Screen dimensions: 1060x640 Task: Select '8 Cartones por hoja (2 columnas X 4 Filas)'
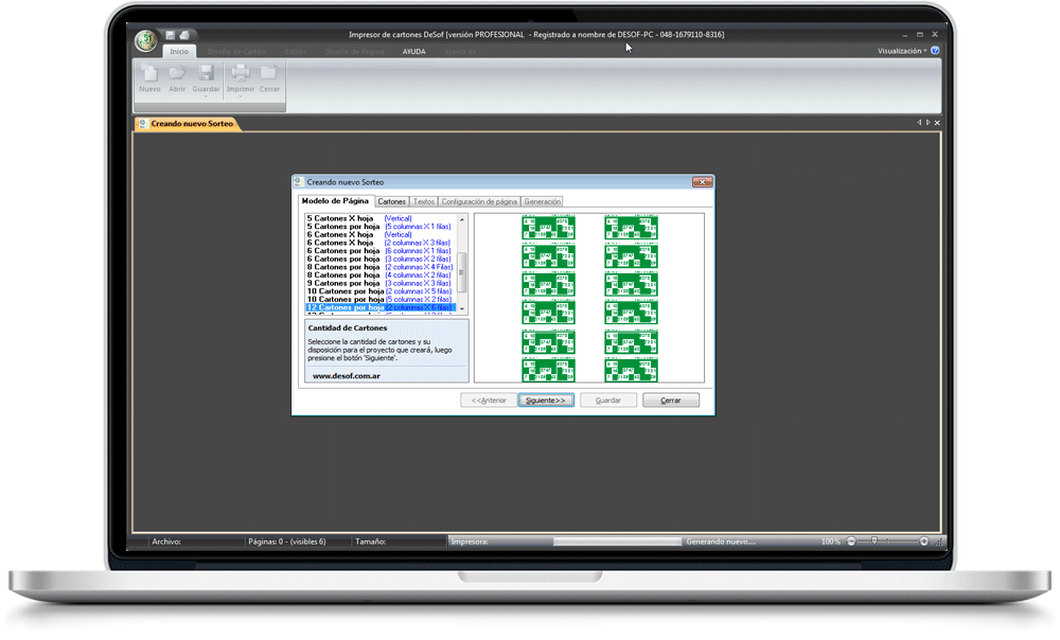click(380, 267)
